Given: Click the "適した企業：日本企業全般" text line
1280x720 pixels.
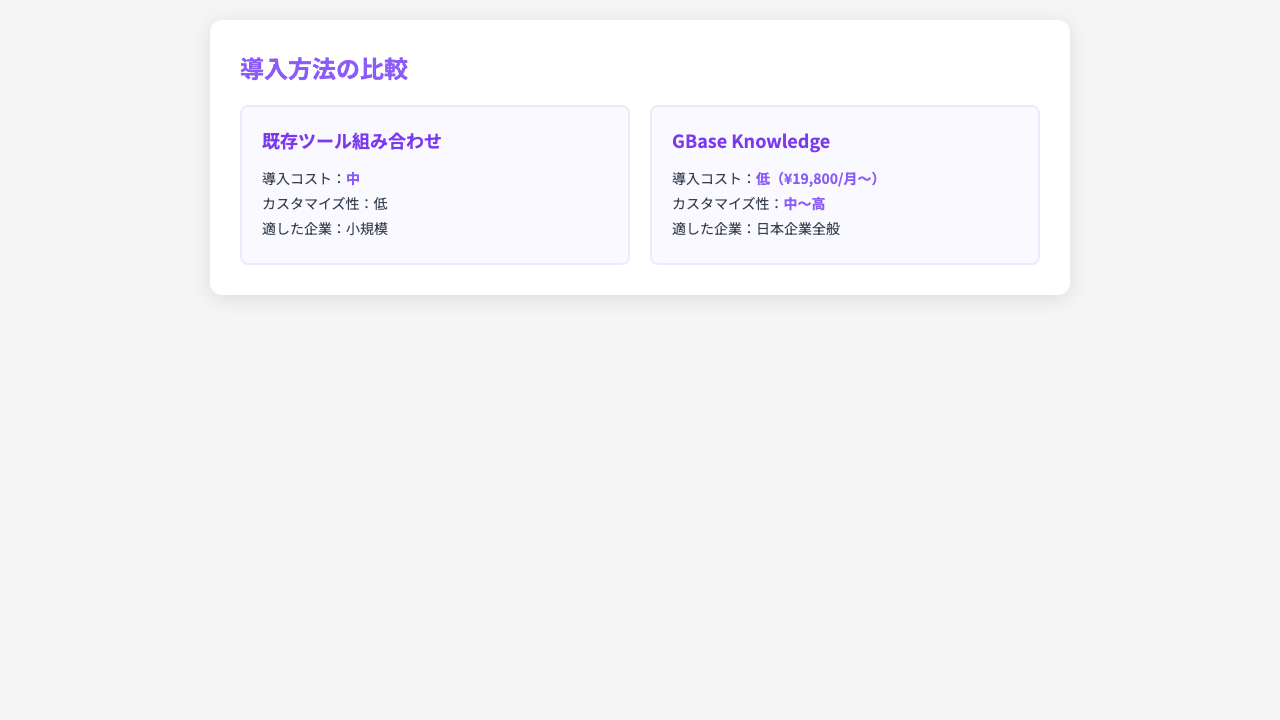Looking at the screenshot, I should (755, 228).
